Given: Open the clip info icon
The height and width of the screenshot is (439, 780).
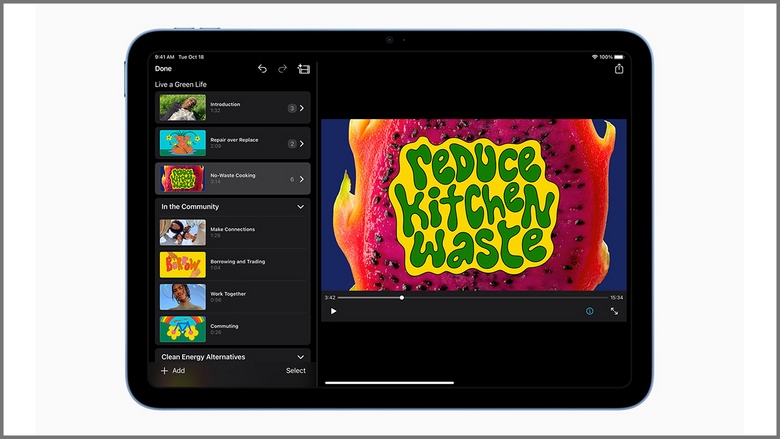Looking at the screenshot, I should (589, 311).
